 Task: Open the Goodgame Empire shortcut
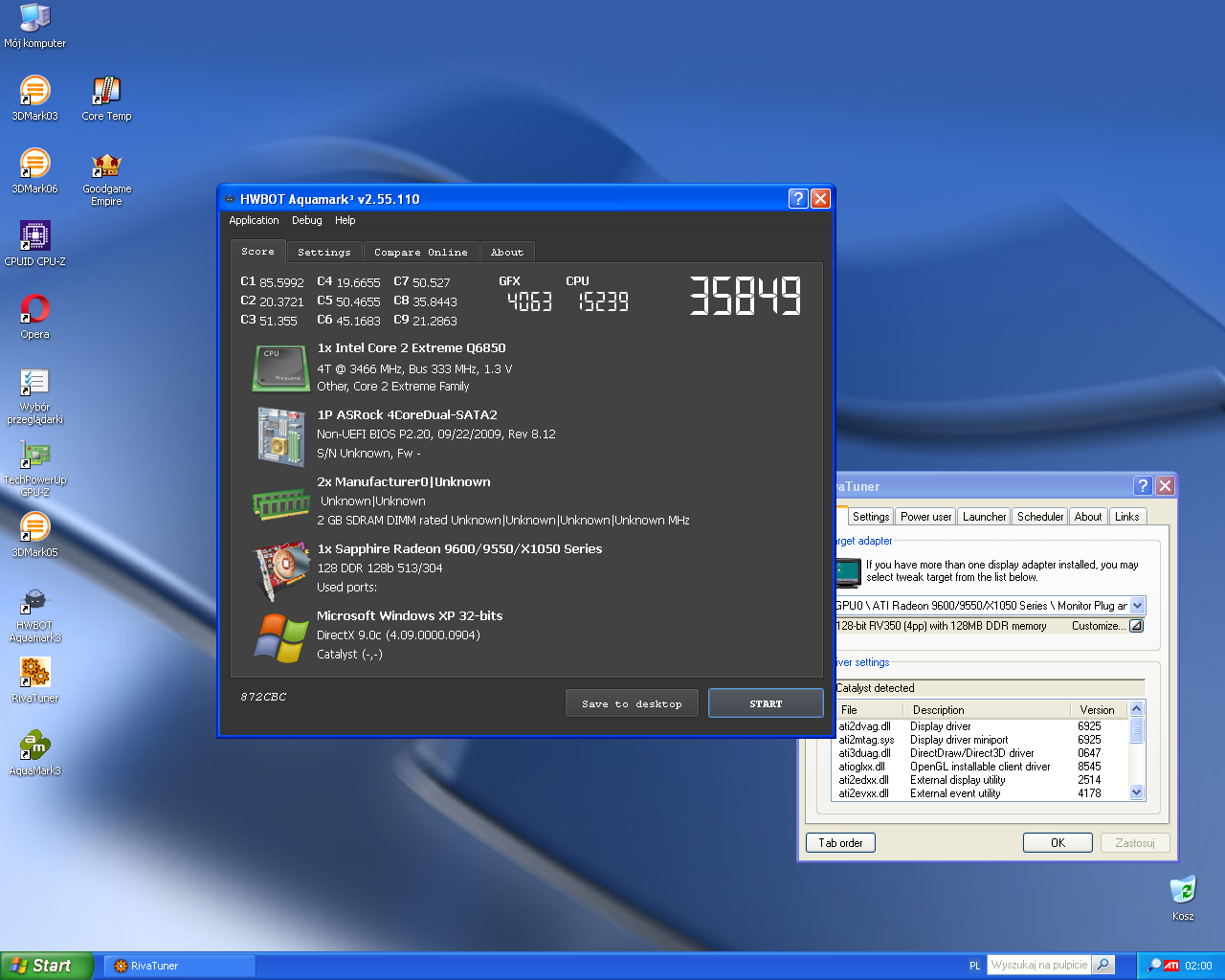106,178
